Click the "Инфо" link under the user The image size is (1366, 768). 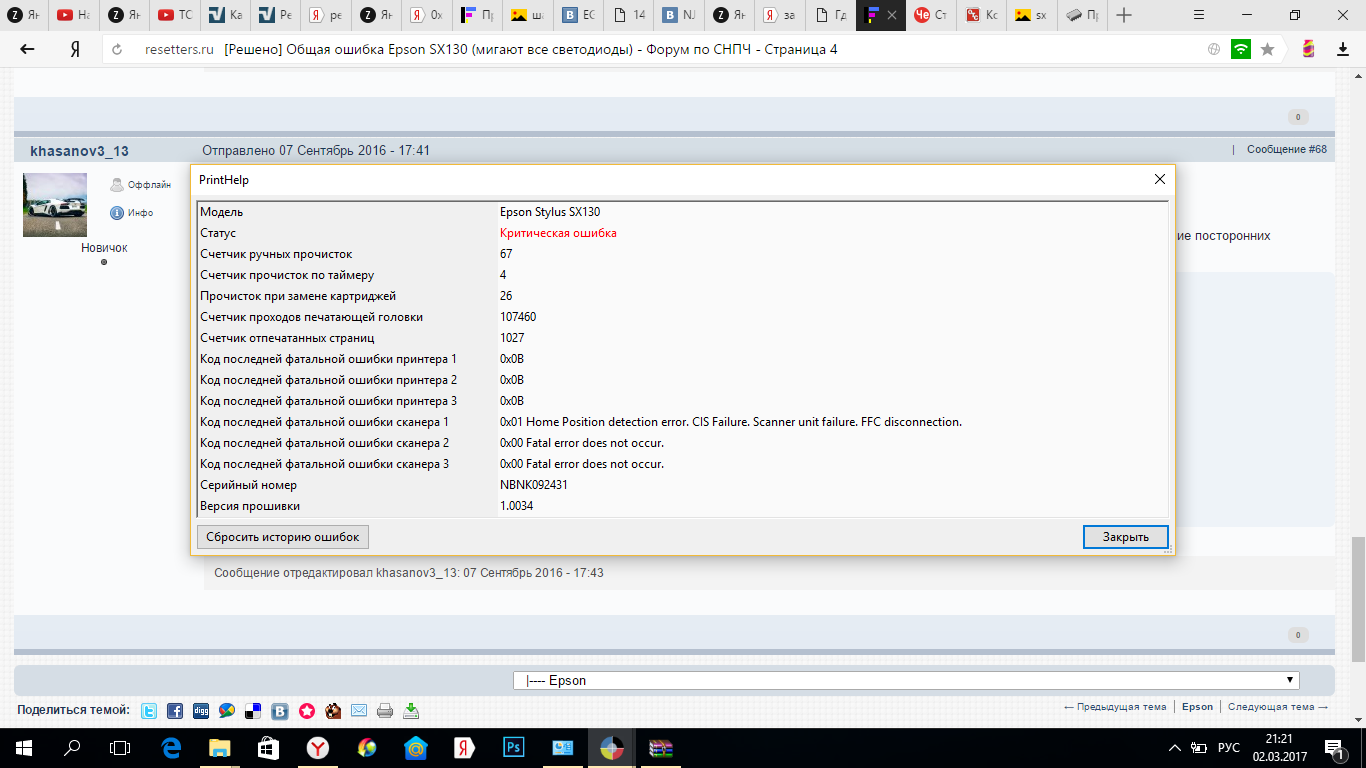pyautogui.click(x=140, y=213)
